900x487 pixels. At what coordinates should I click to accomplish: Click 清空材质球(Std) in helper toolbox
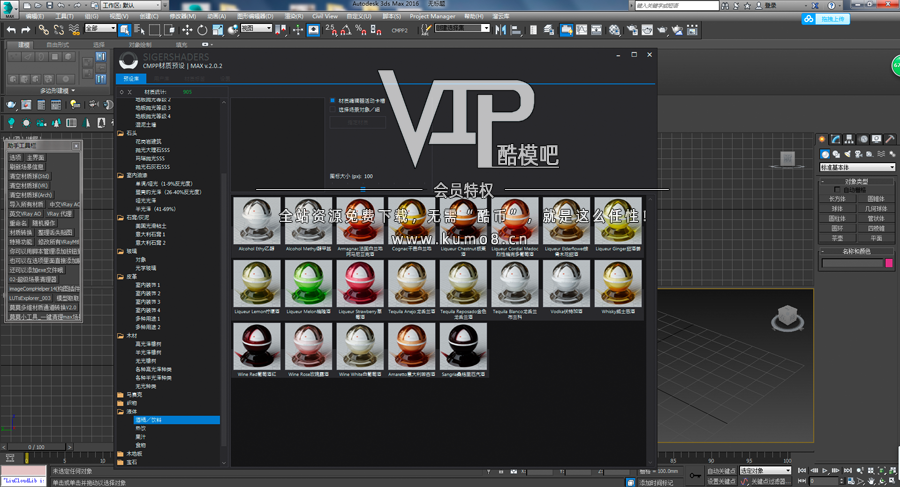click(29, 176)
